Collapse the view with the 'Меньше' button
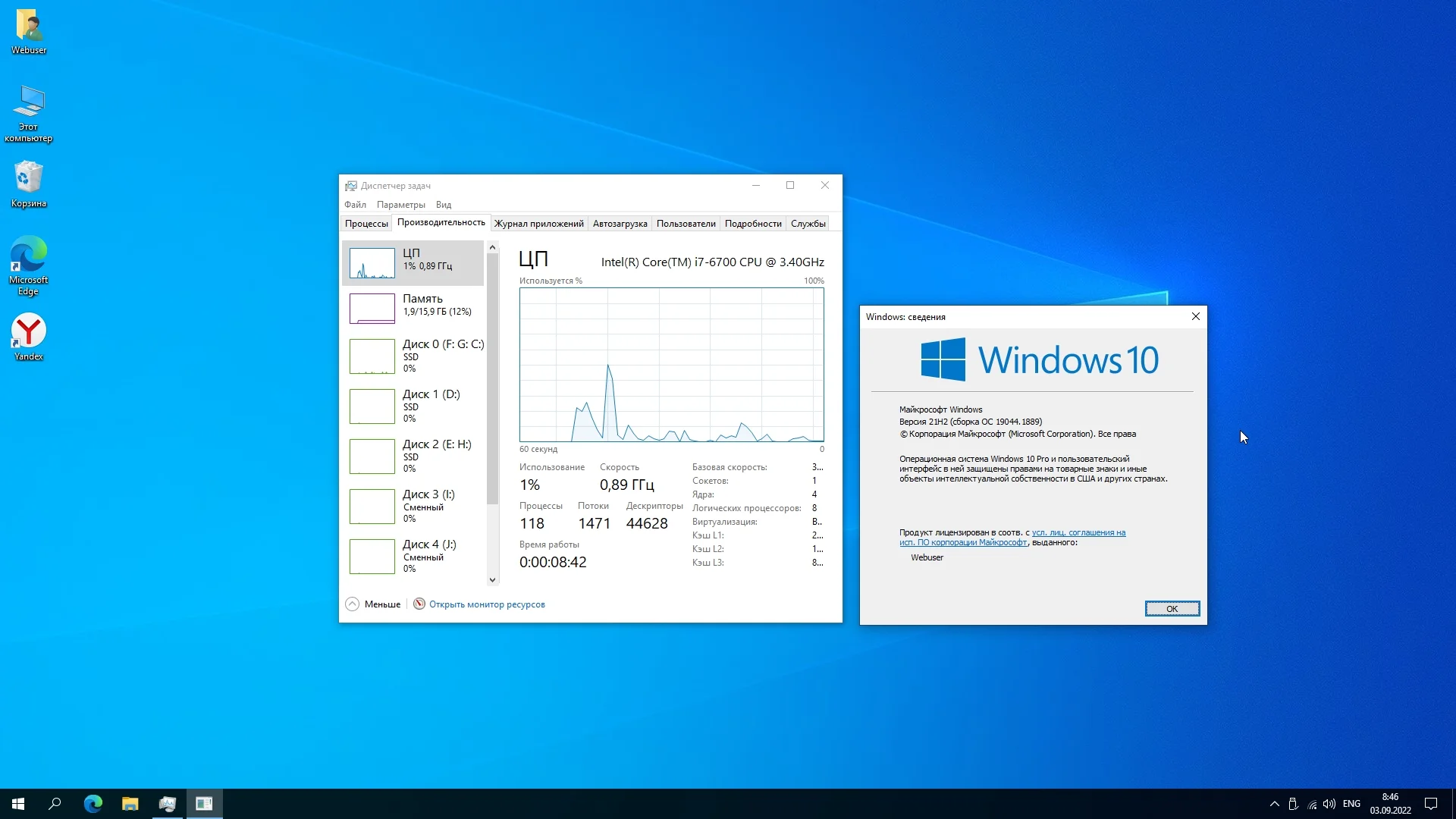This screenshot has width=1456, height=819. point(373,604)
